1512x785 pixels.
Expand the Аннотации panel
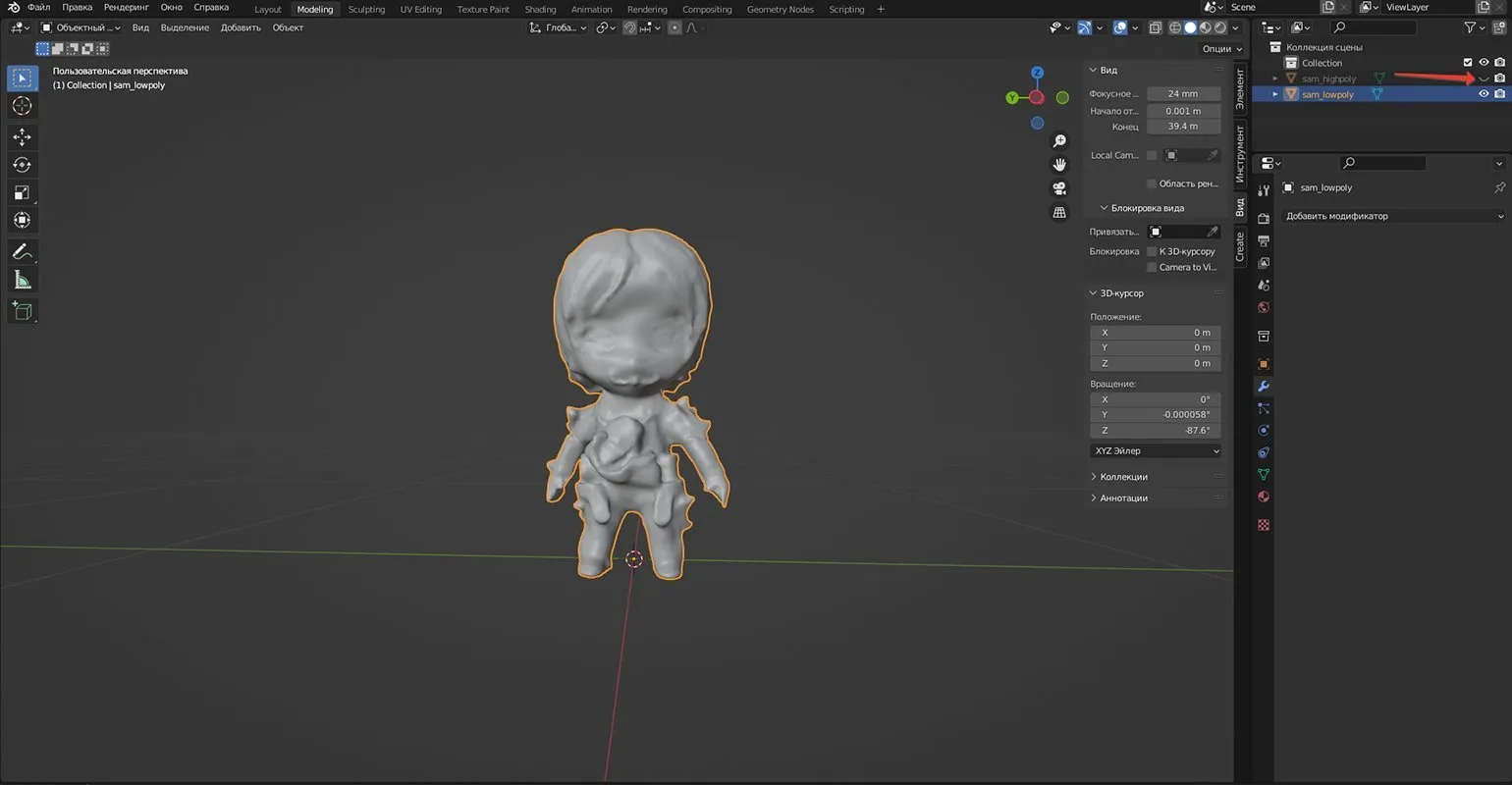tap(1123, 498)
